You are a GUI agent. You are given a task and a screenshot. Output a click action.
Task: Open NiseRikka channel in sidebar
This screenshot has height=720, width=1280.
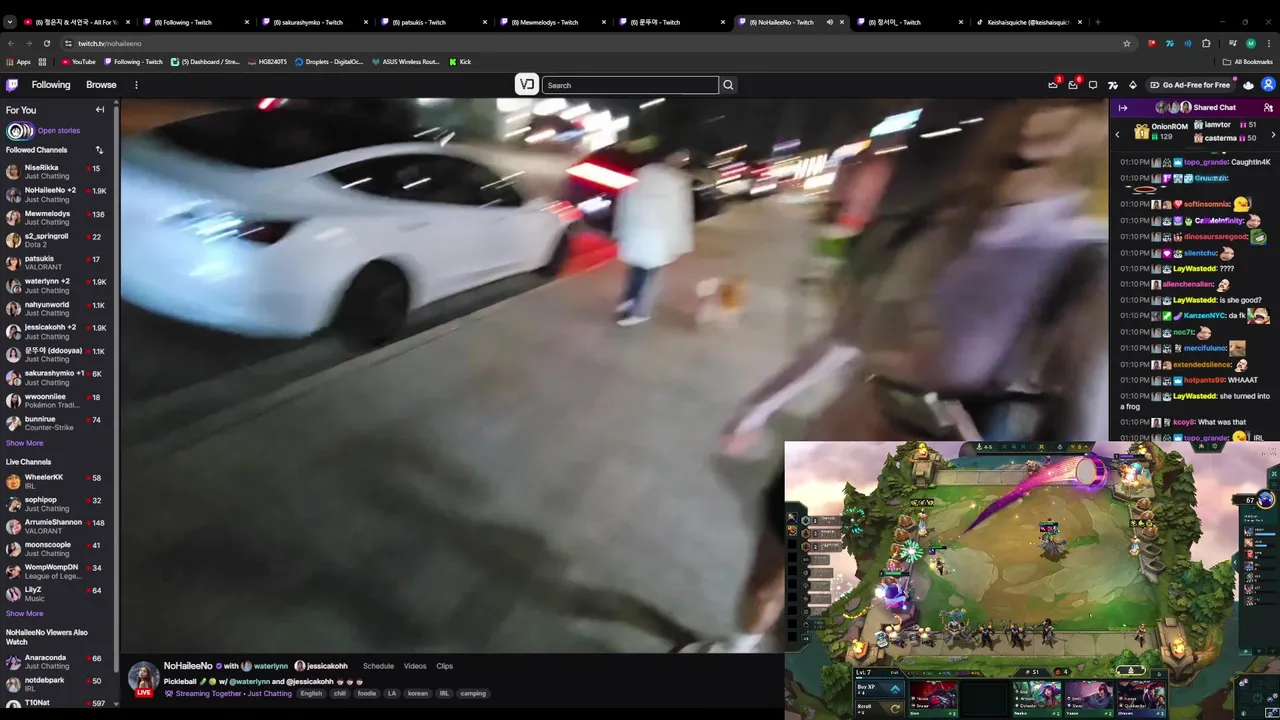point(58,171)
